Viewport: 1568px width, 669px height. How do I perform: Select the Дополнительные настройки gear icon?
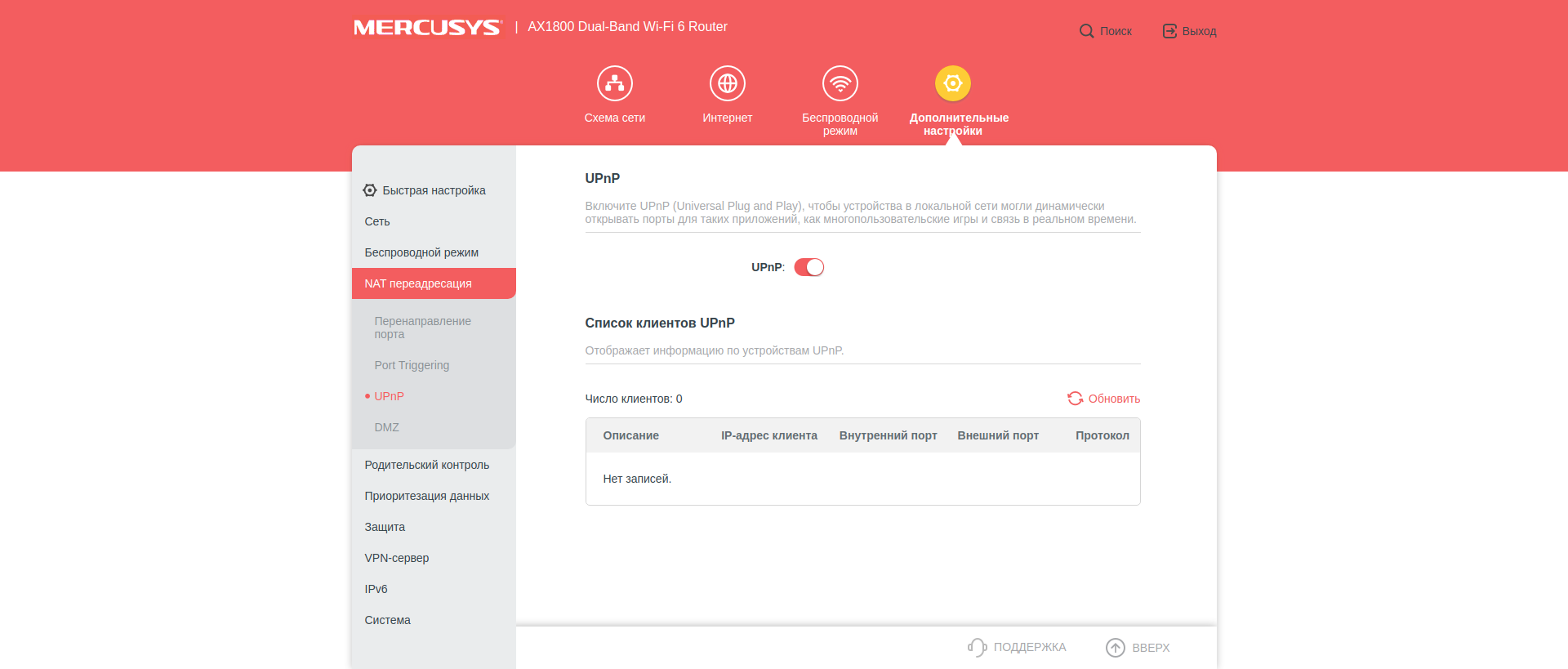(952, 83)
